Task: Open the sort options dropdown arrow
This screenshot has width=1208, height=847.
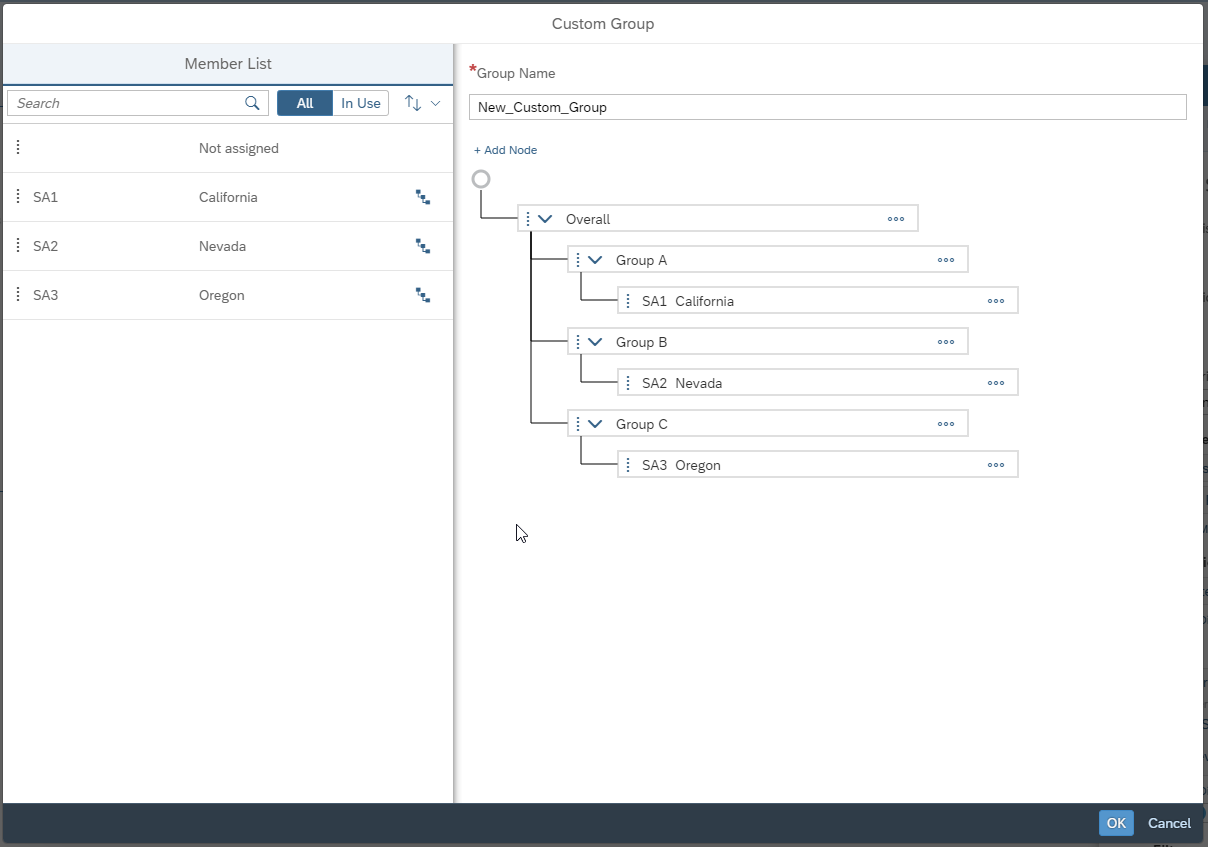Action: click(434, 102)
